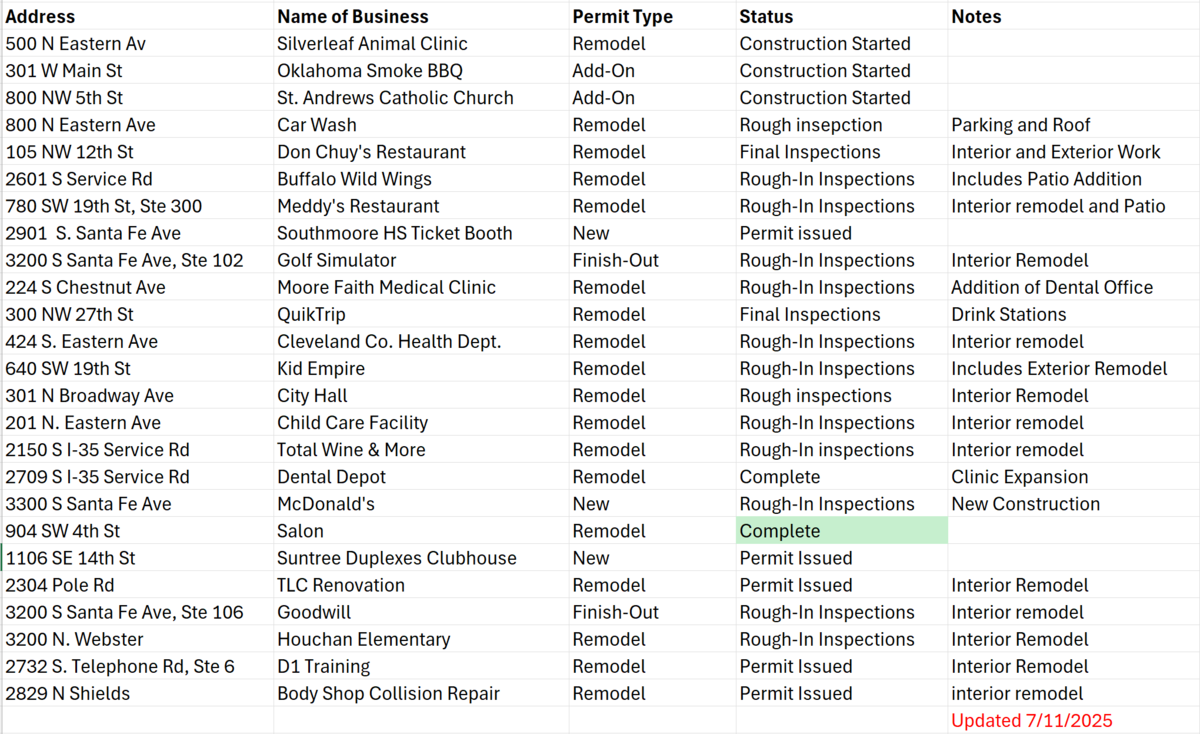
Task: Select the Oklahoma Smoke BBQ cell
Action: point(421,71)
